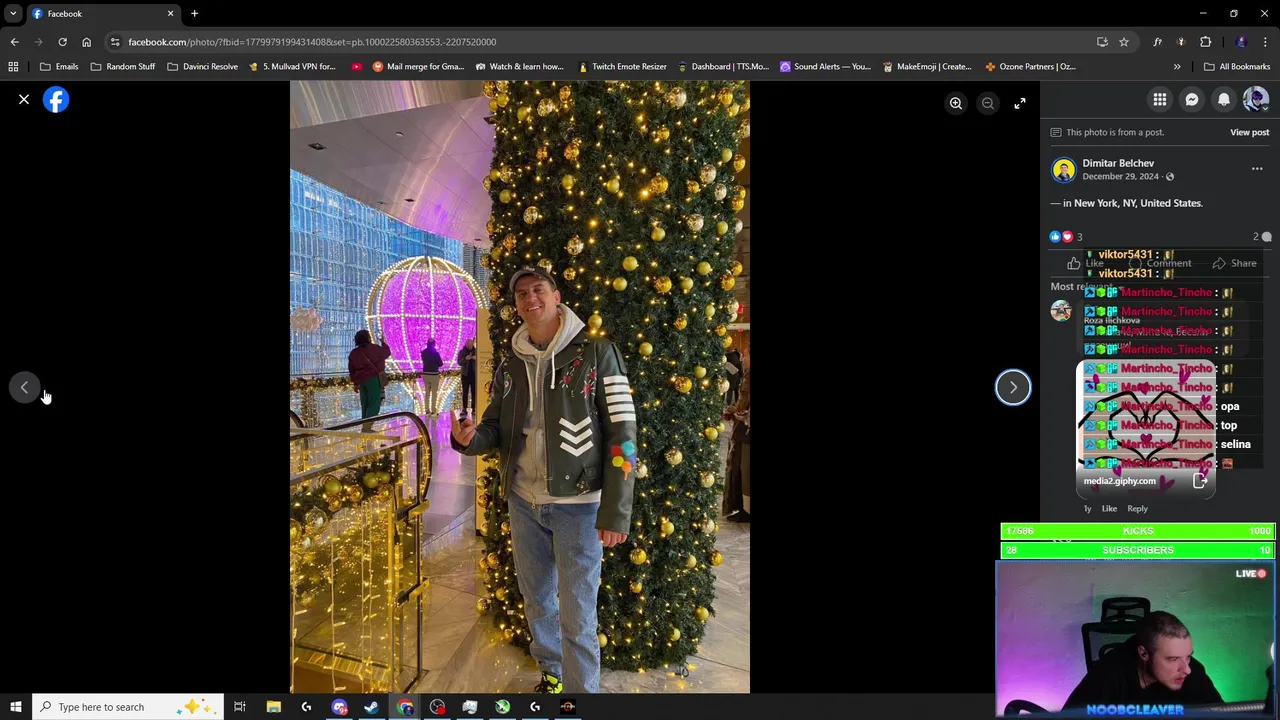1280x720 pixels.
Task: Open the Chrome home page button
Action: [86, 42]
